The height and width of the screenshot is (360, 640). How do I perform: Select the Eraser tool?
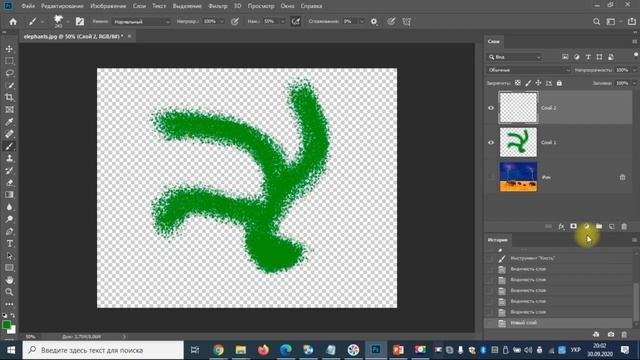pos(9,182)
